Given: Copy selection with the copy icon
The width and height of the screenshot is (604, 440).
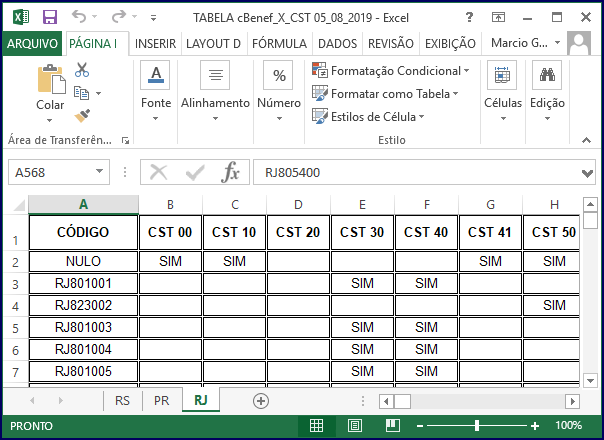Looking at the screenshot, I should 81,93.
